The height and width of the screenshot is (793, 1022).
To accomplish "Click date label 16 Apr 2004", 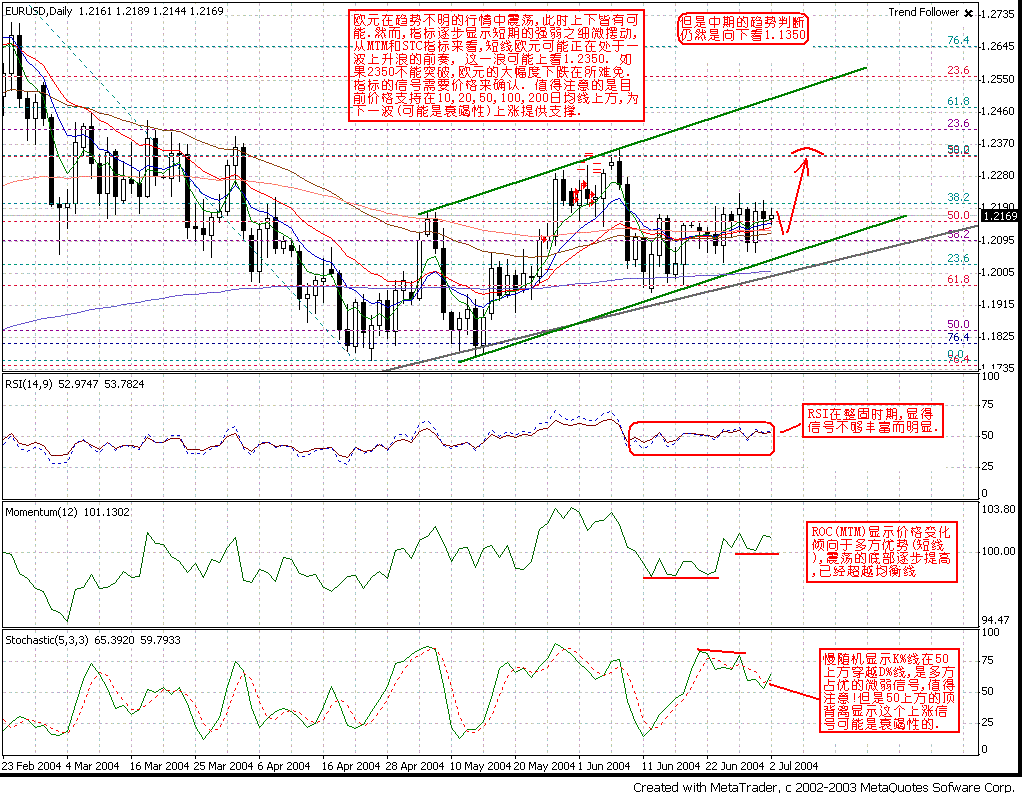I will [351, 766].
